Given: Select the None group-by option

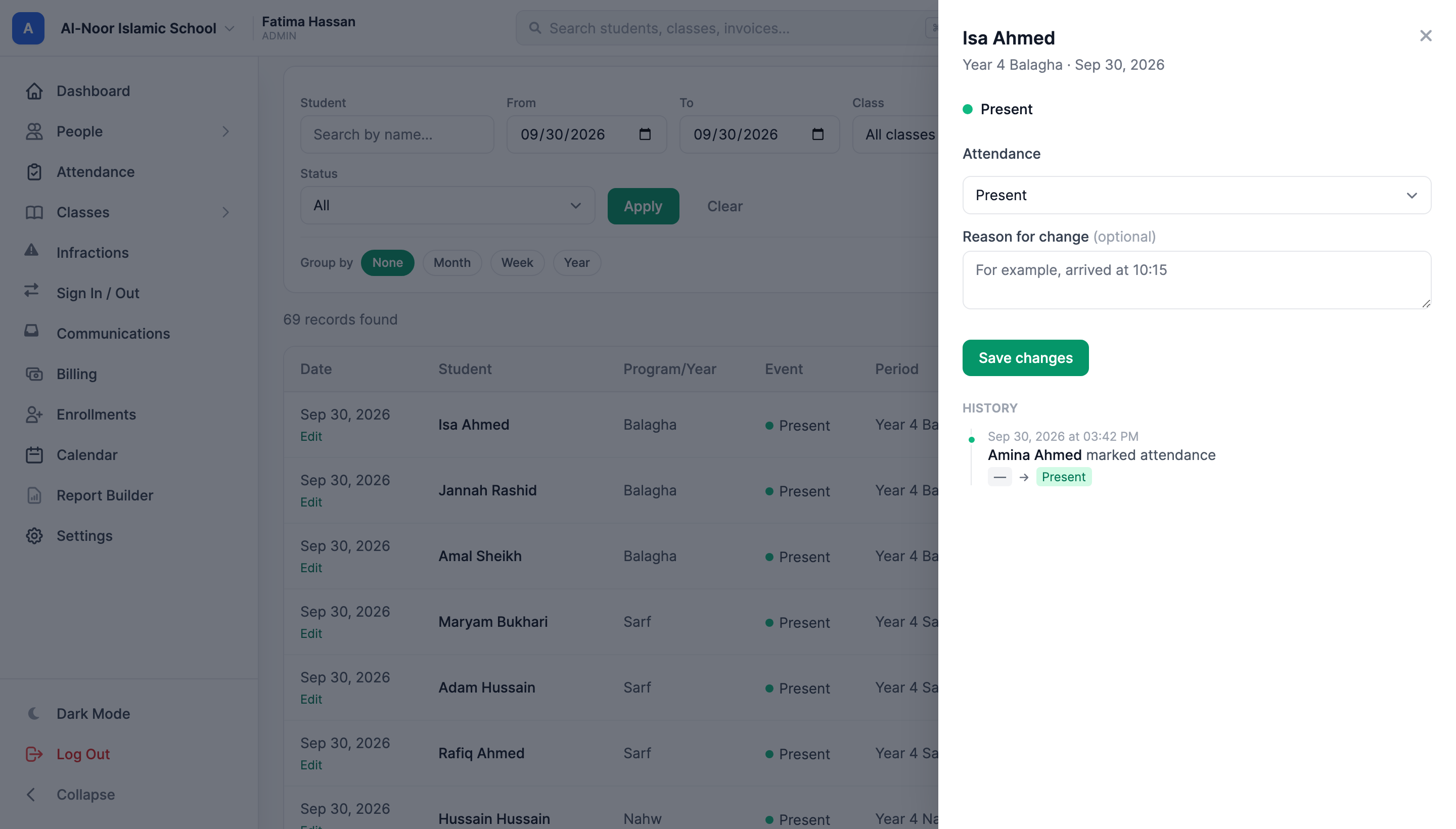Looking at the screenshot, I should pos(387,262).
